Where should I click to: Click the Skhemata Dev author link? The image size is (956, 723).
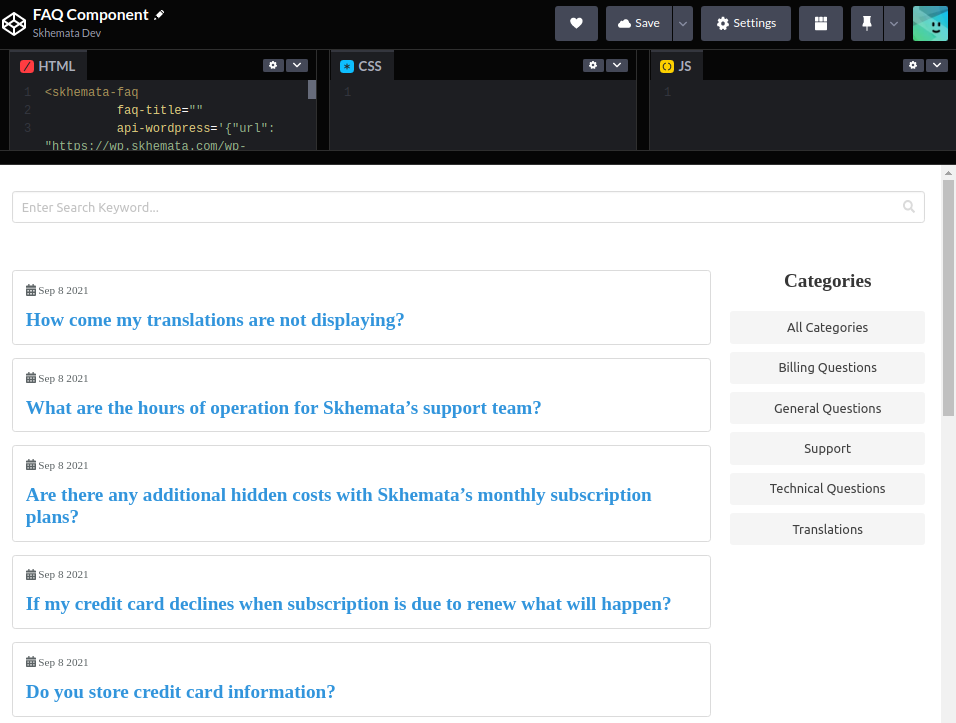tap(66, 33)
